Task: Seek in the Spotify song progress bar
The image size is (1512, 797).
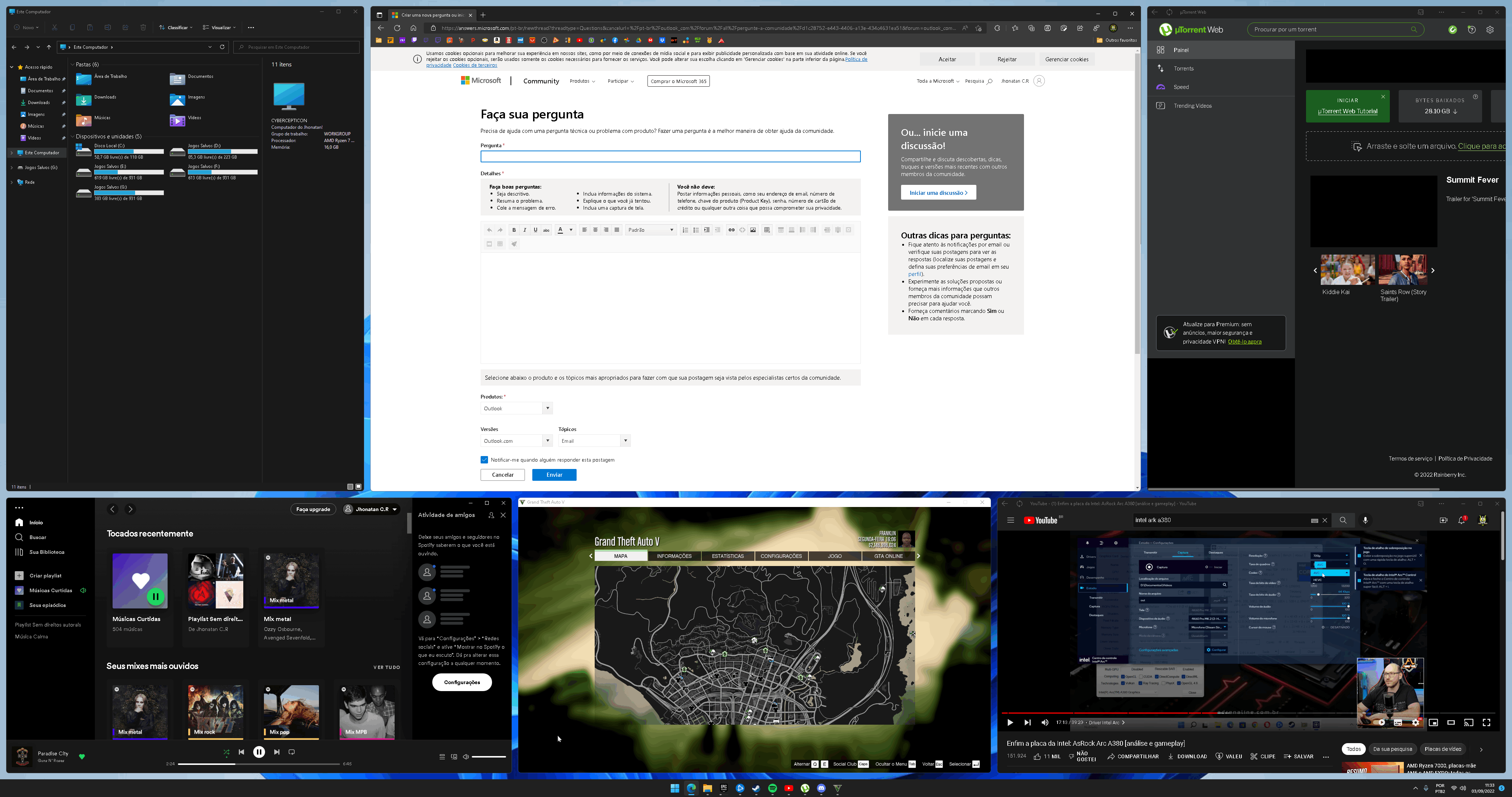Action: click(259, 764)
